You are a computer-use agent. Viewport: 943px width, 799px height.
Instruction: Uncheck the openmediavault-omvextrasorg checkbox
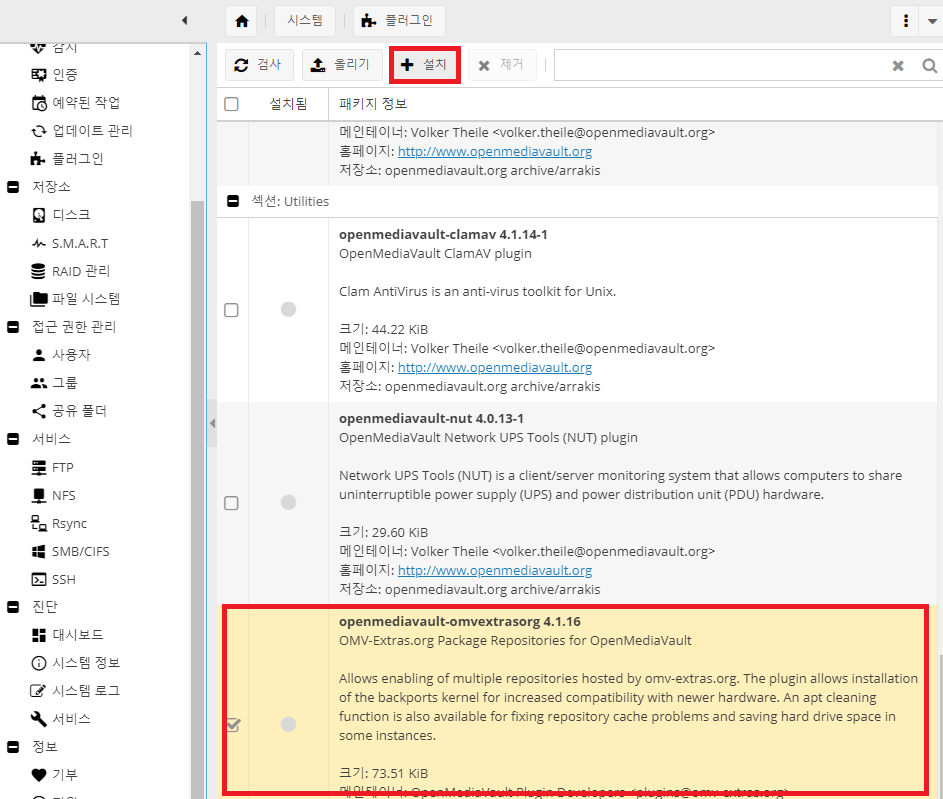coord(233,725)
